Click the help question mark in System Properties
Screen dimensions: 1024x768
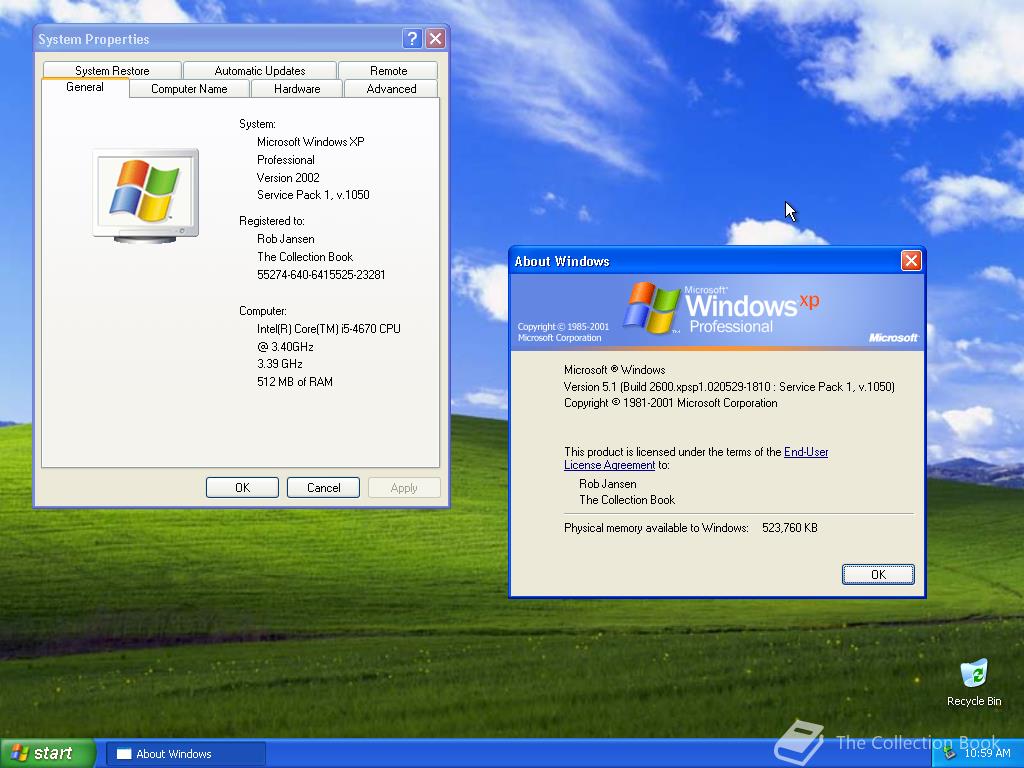coord(411,39)
